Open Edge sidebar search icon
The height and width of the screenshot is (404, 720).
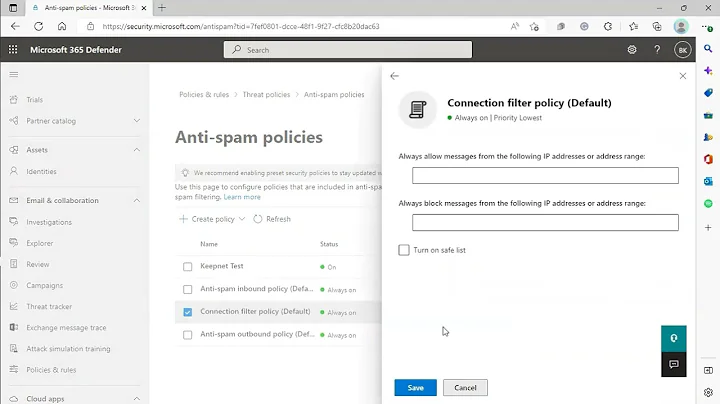708,48
